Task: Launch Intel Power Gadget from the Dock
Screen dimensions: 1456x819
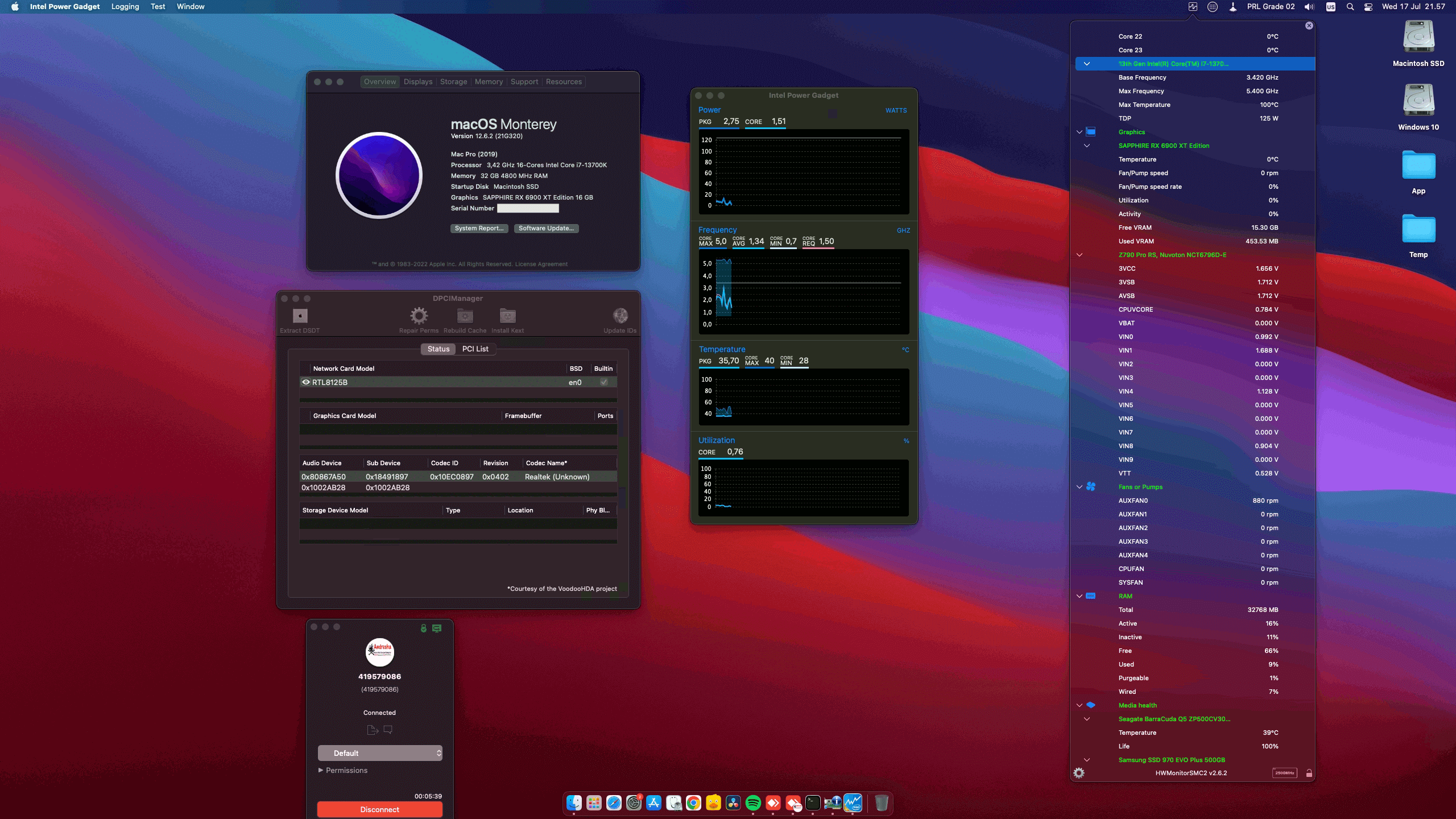Action: pos(852,804)
